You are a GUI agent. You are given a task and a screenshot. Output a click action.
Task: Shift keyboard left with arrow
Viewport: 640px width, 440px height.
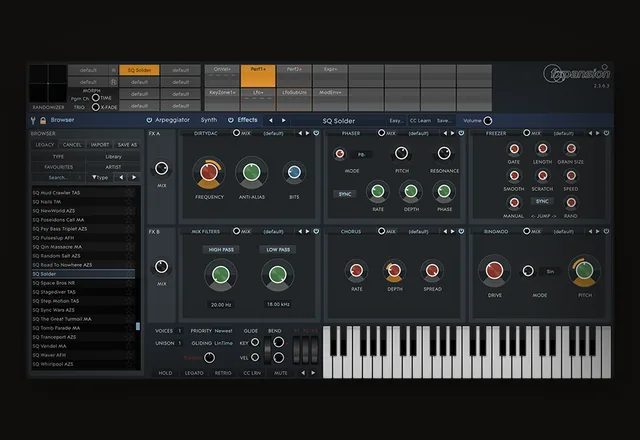pyautogui.click(x=303, y=373)
